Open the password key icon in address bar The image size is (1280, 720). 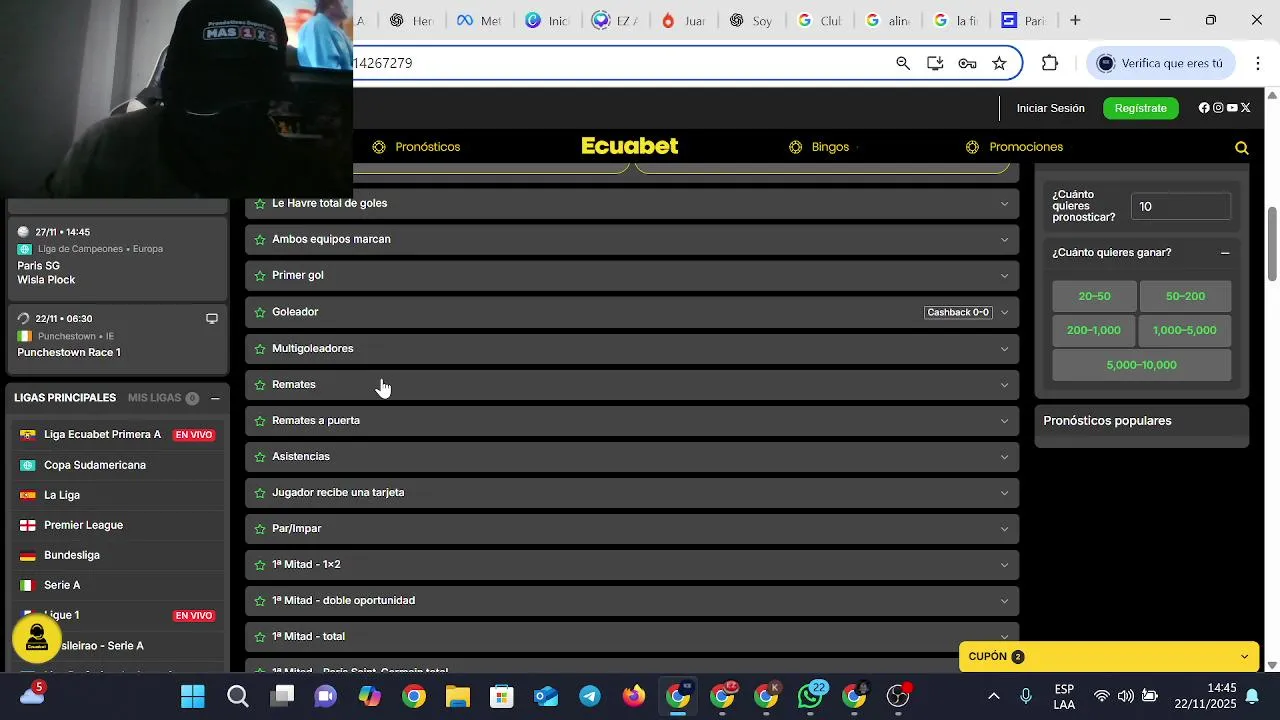967,63
